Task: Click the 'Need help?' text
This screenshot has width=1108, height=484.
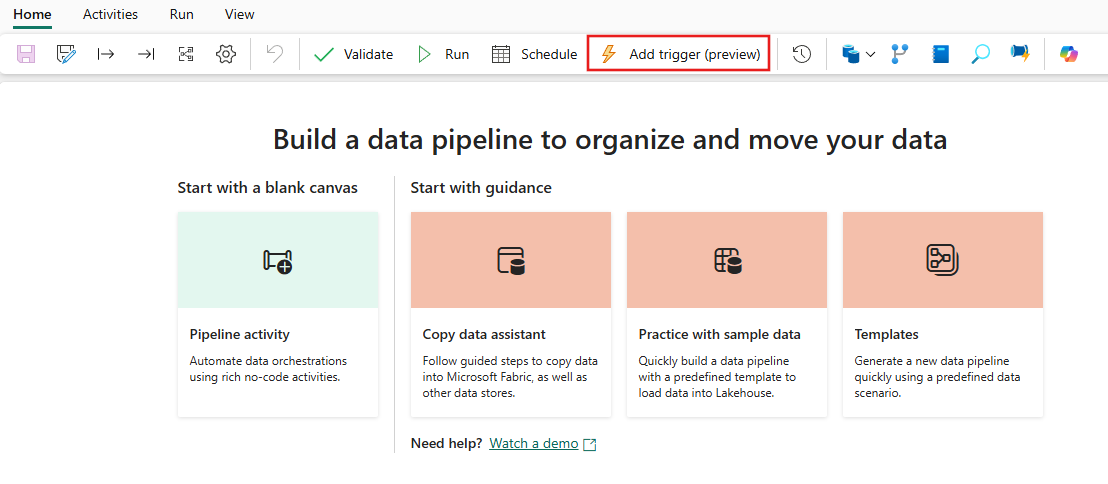Action: tap(447, 443)
